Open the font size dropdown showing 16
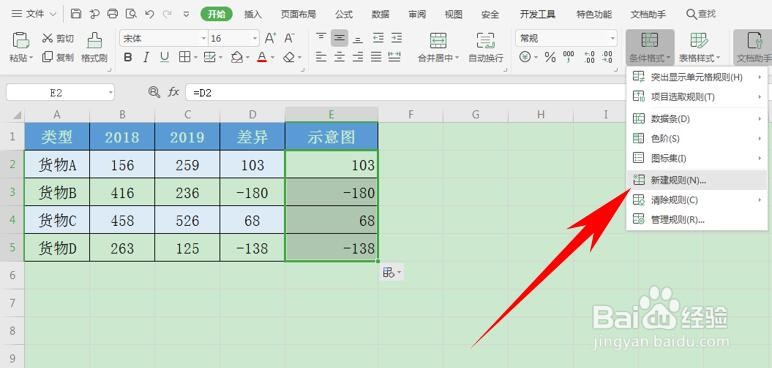 point(255,38)
